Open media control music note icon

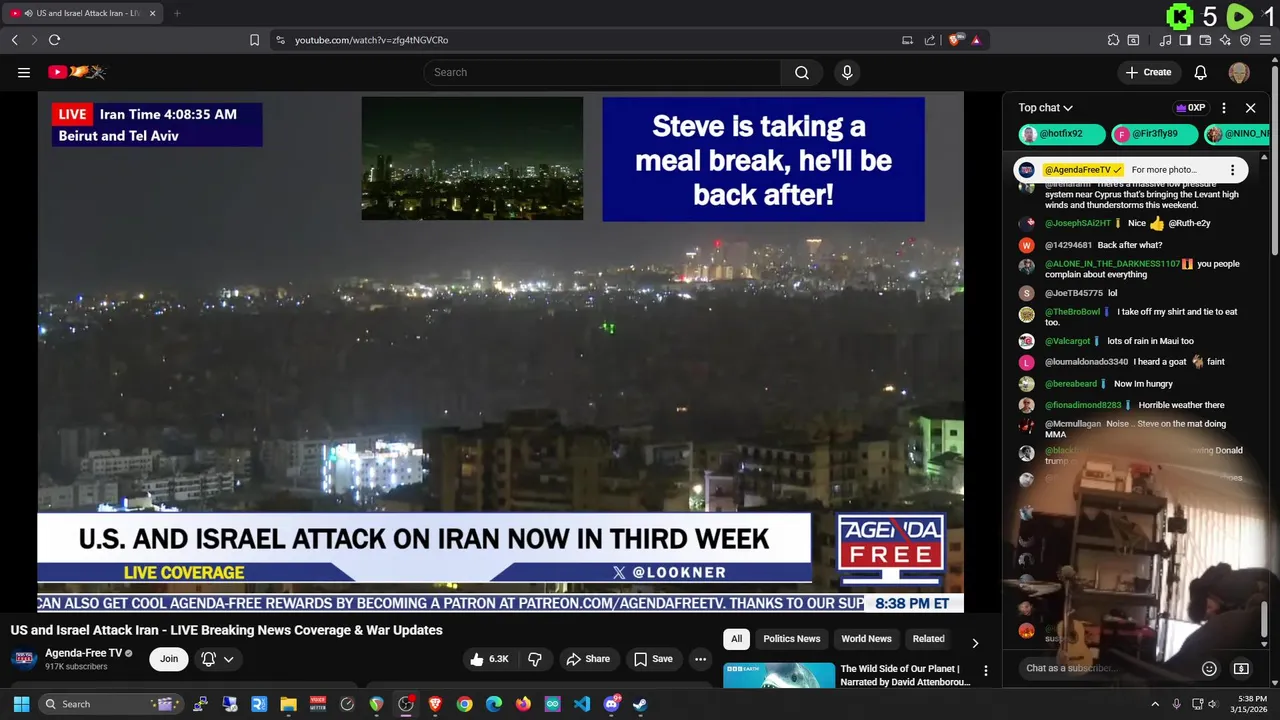[1165, 40]
